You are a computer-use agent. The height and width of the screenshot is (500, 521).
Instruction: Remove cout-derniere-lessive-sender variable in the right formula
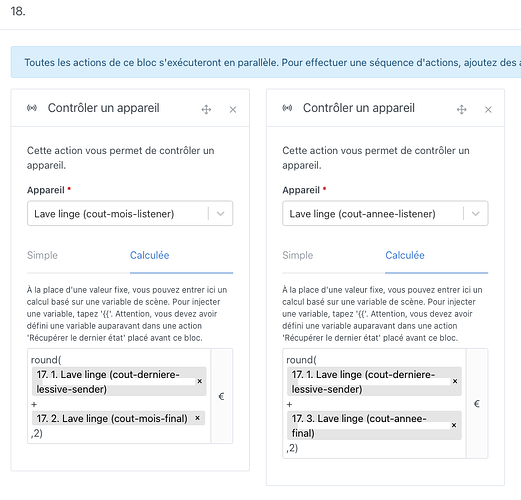point(455,381)
